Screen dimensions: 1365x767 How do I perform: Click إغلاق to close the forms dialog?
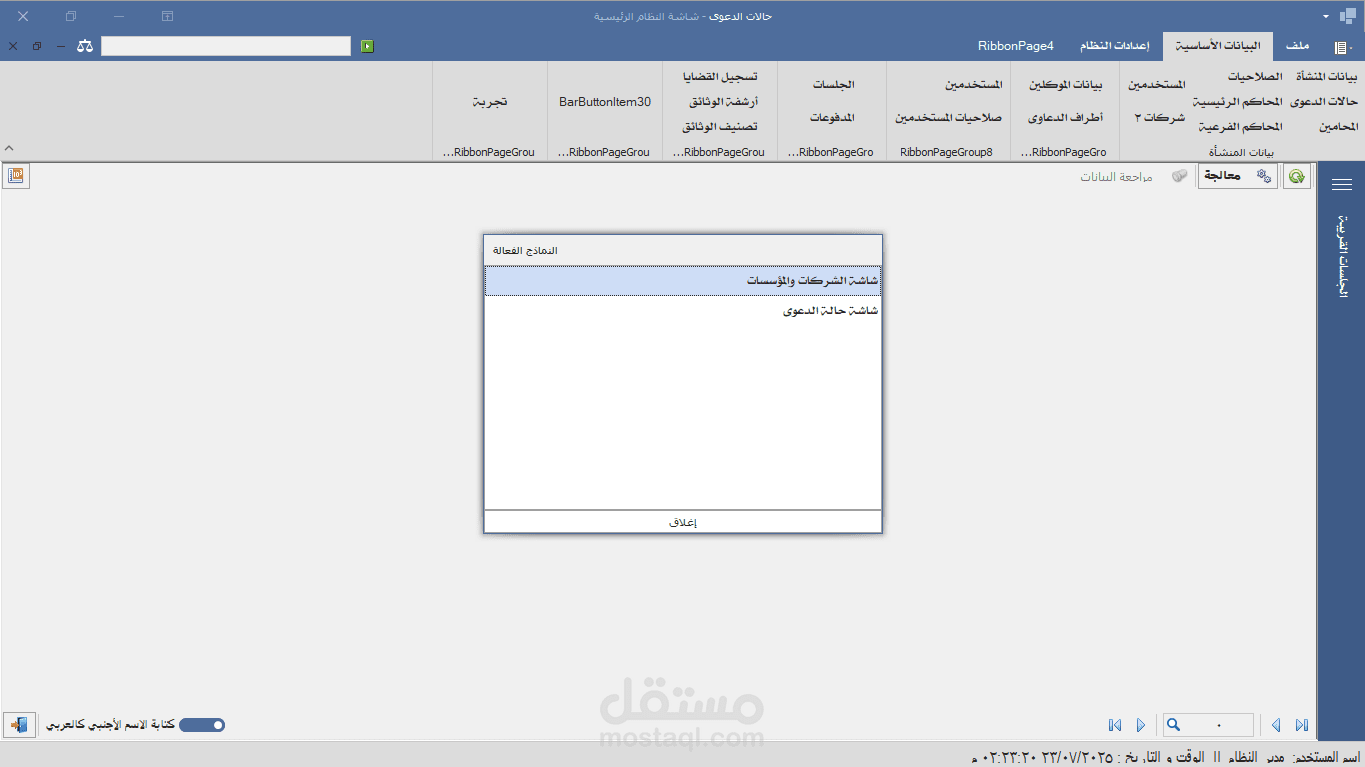[683, 522]
